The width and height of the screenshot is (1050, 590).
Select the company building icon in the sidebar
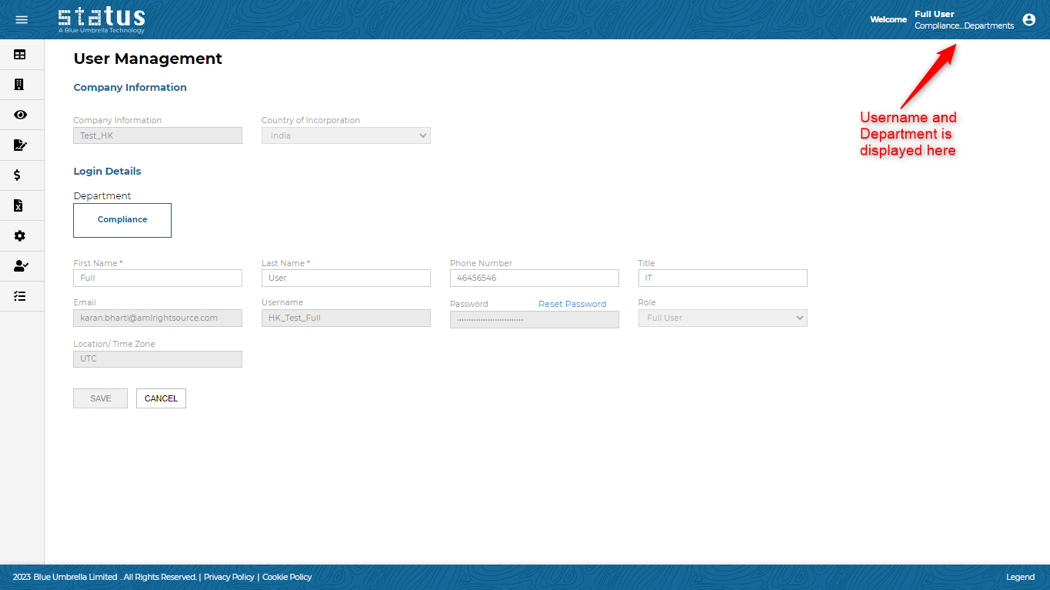[x=20, y=84]
